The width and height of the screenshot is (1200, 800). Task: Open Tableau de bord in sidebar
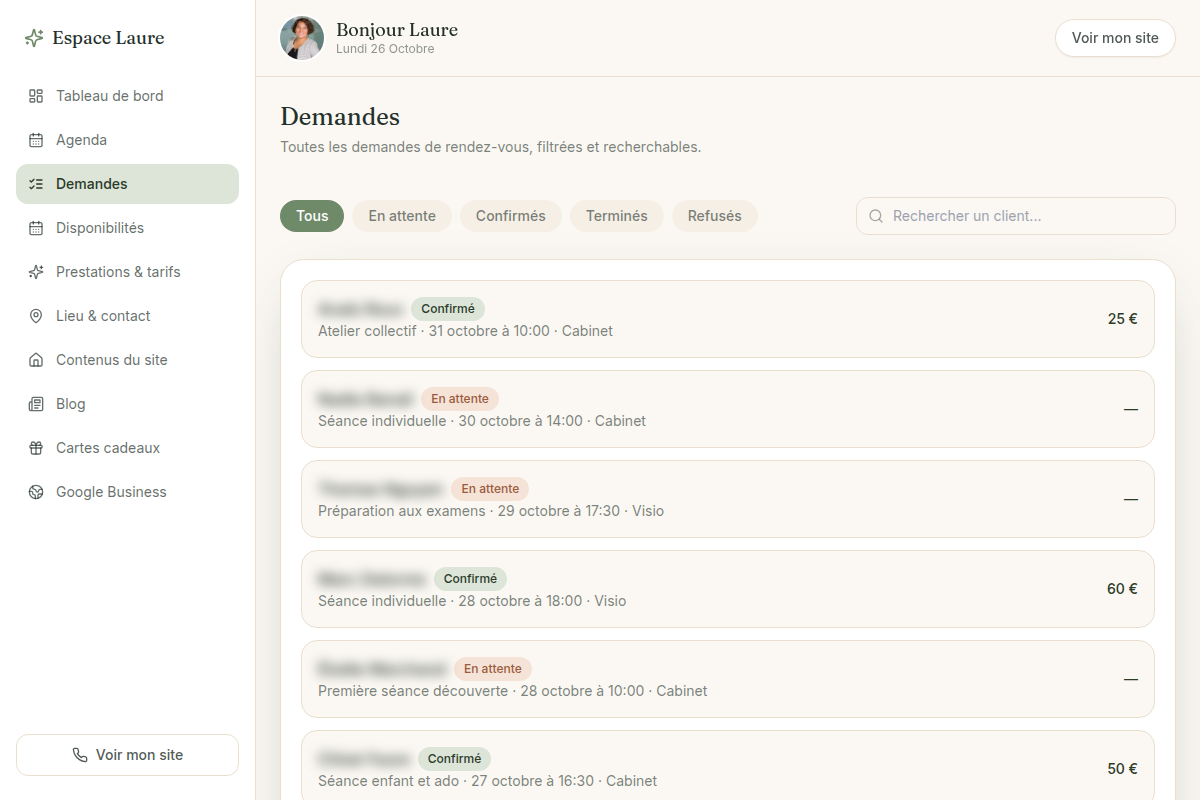(127, 96)
